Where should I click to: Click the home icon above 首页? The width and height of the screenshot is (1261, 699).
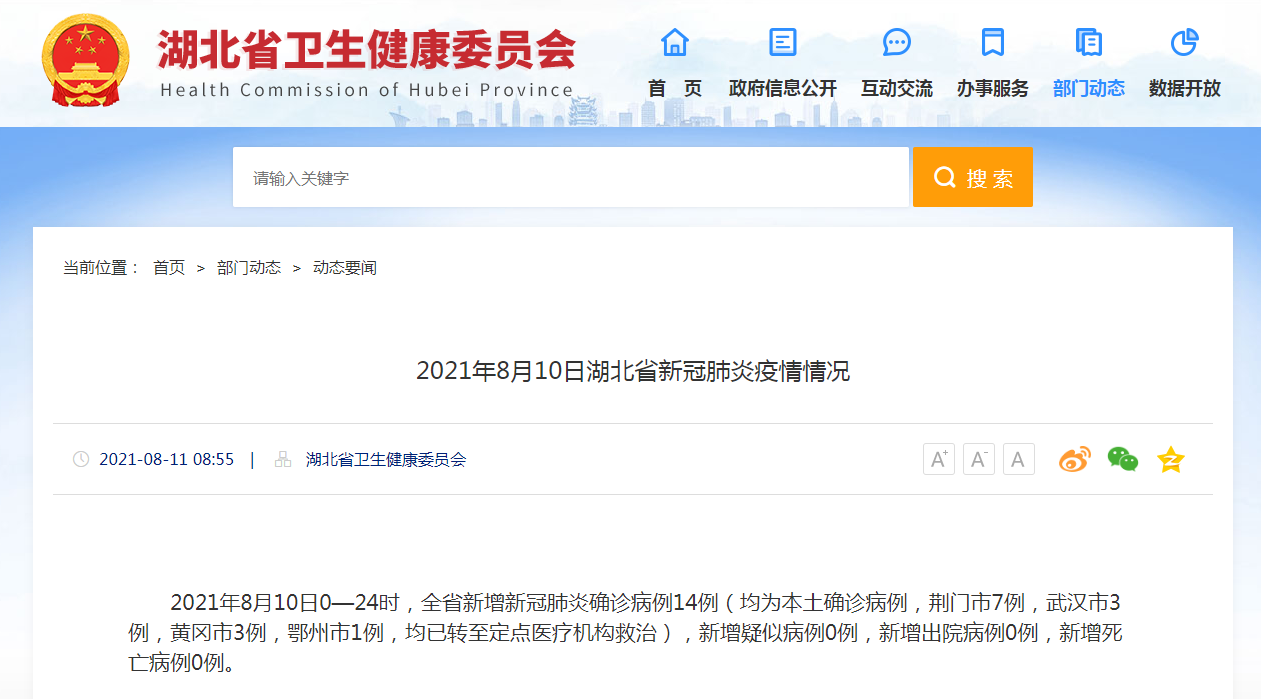[675, 42]
